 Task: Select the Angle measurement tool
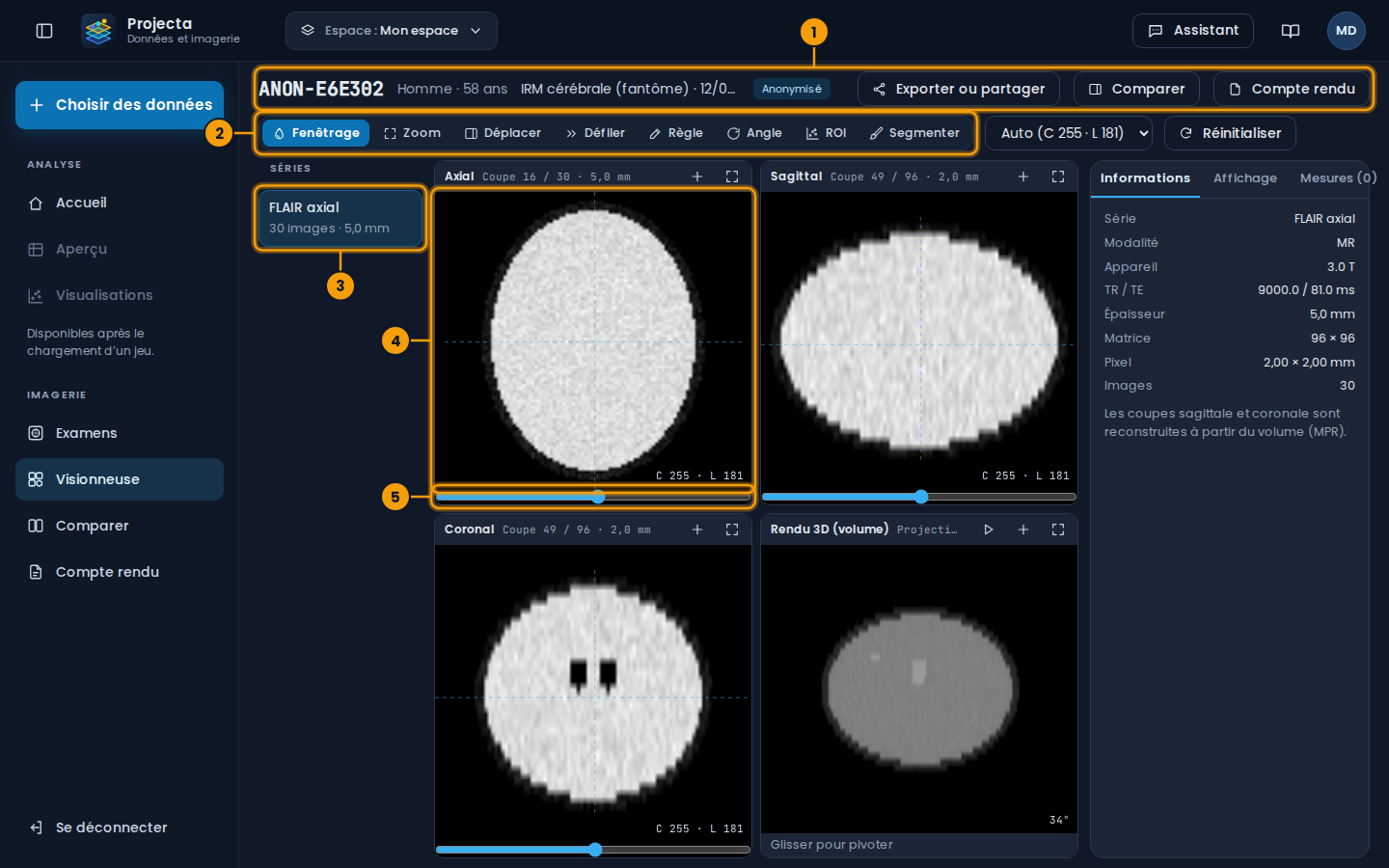[754, 133]
